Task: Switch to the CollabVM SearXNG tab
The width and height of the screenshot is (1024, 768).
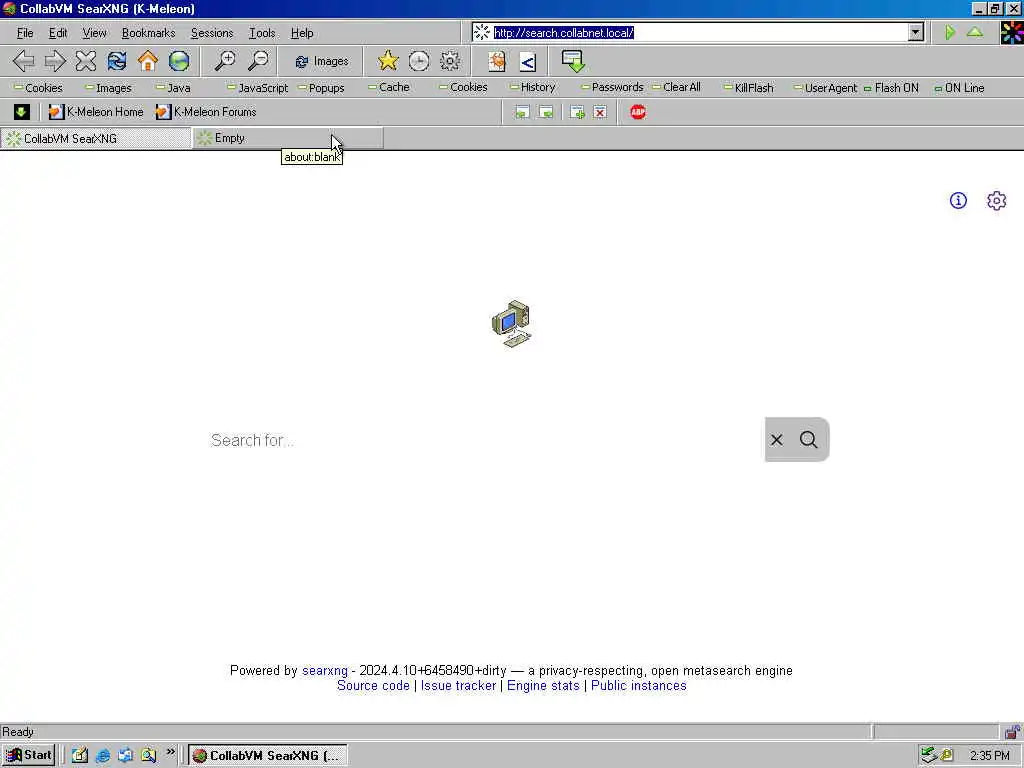Action: pyautogui.click(x=95, y=138)
